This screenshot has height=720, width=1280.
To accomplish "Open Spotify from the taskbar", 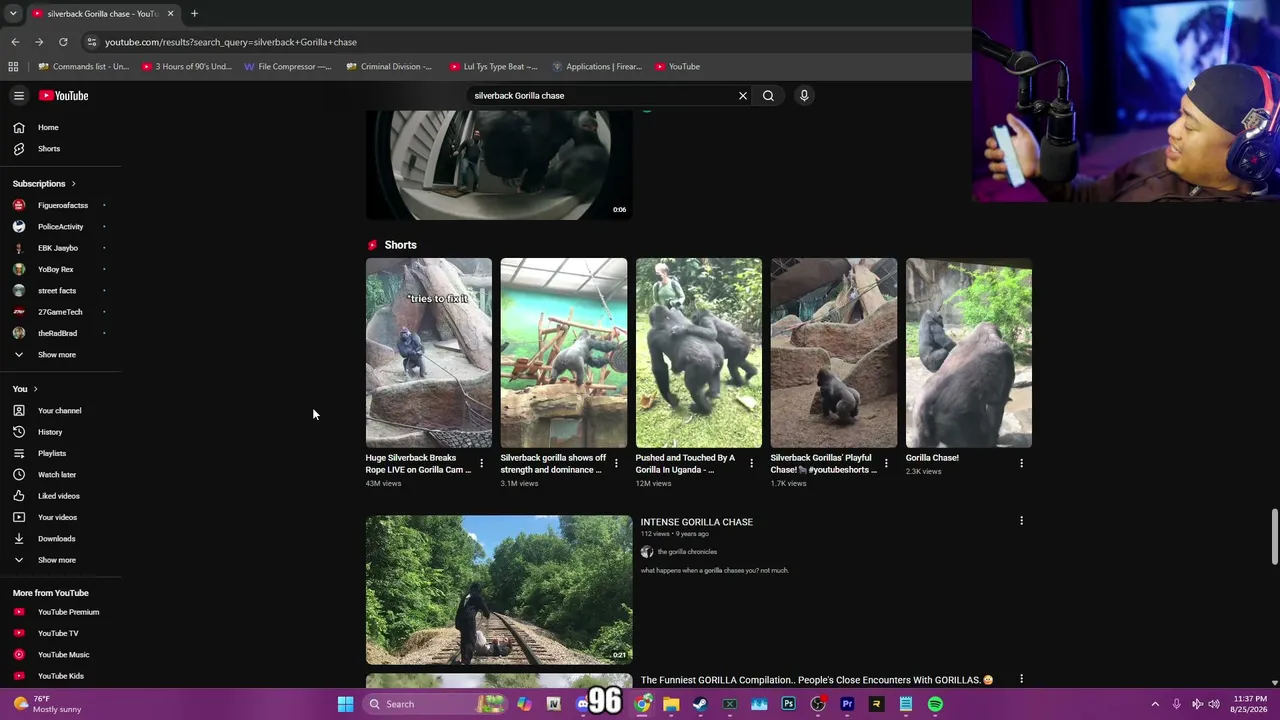I will pyautogui.click(x=935, y=704).
